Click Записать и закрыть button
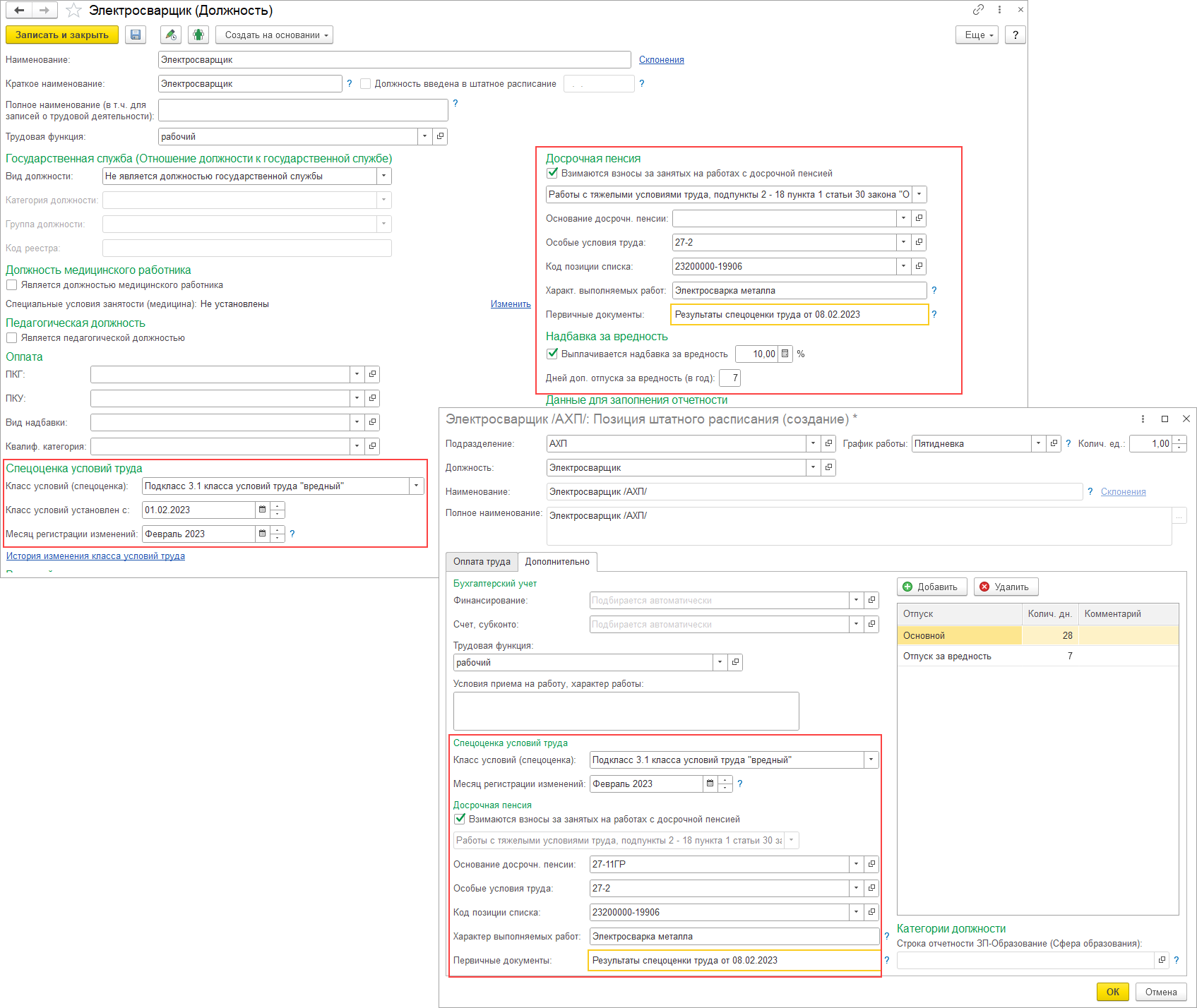The width and height of the screenshot is (1197, 1008). (x=62, y=35)
